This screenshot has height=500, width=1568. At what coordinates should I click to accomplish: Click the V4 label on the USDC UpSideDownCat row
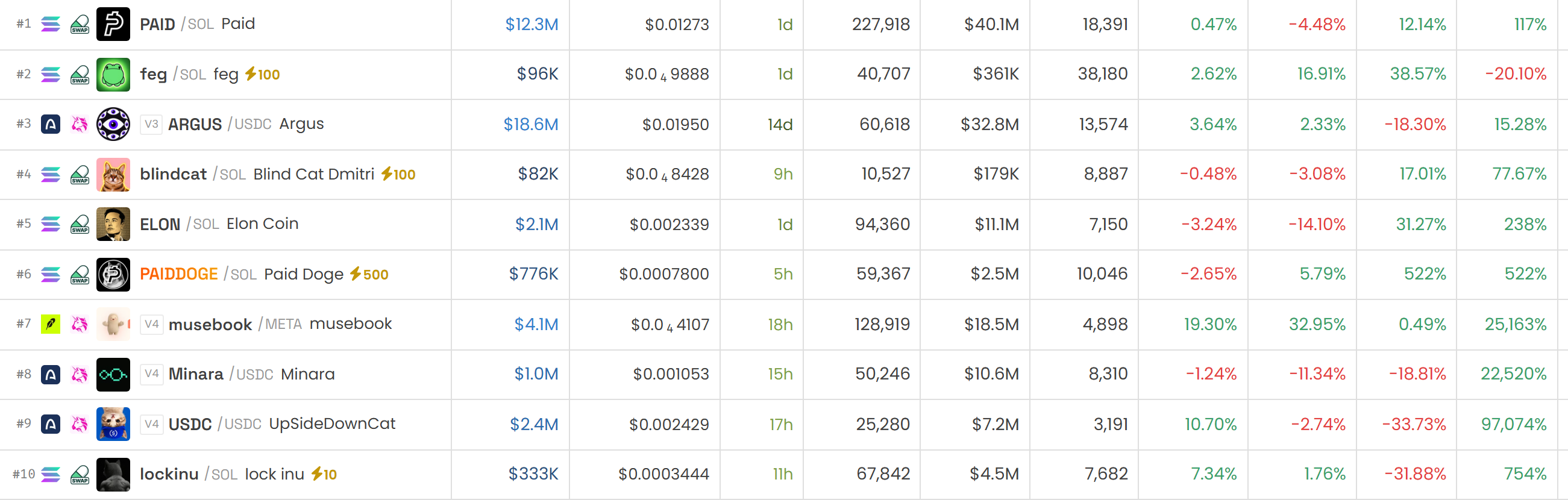click(x=152, y=424)
